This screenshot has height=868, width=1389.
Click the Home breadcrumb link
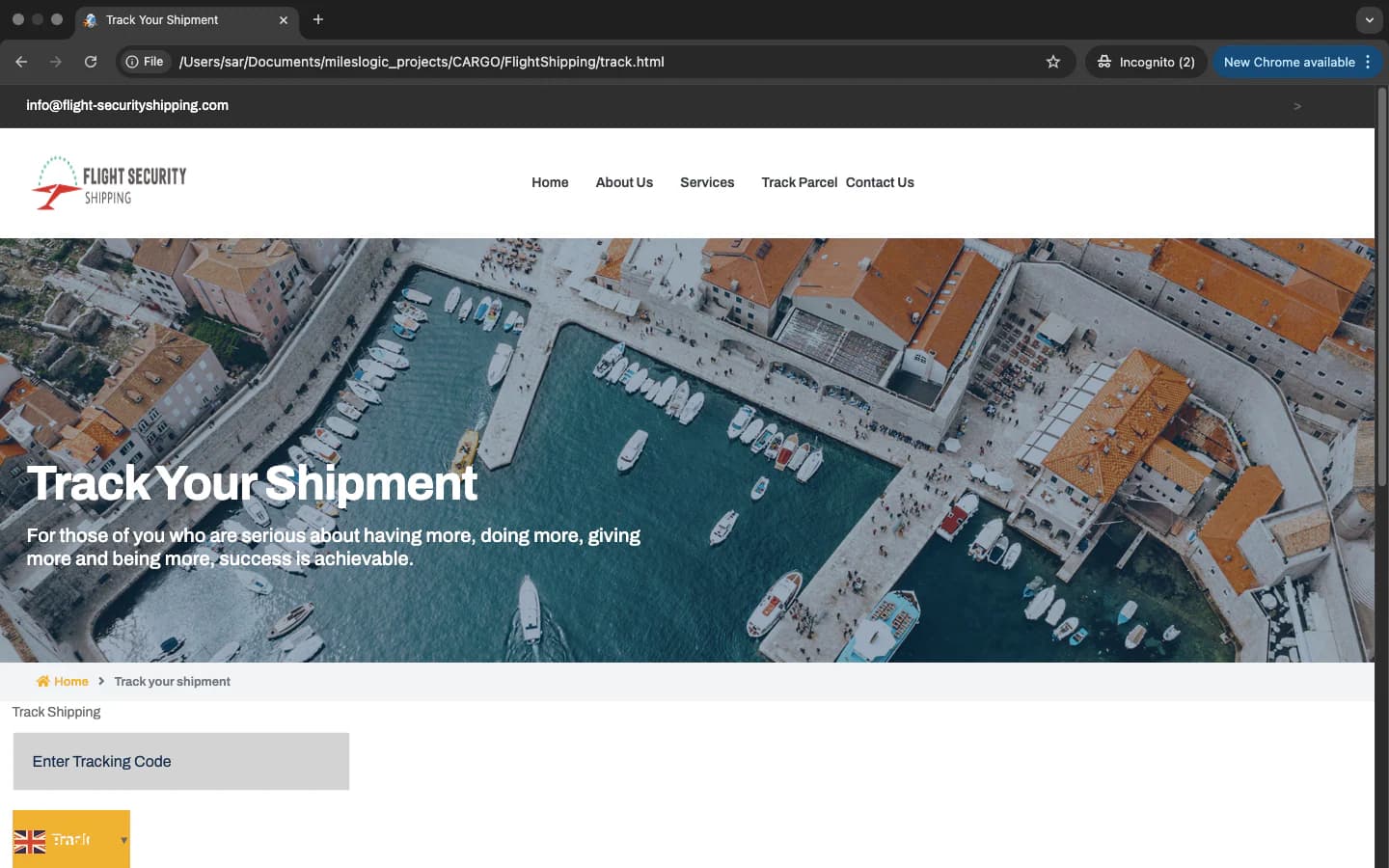(70, 681)
